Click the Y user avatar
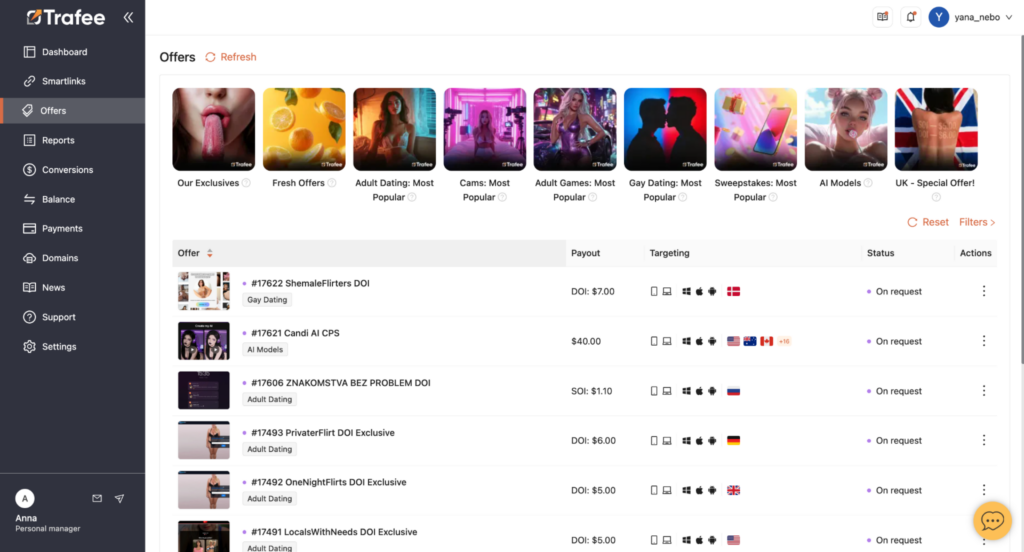Screen dimensions: 1024x552 [x=938, y=17]
